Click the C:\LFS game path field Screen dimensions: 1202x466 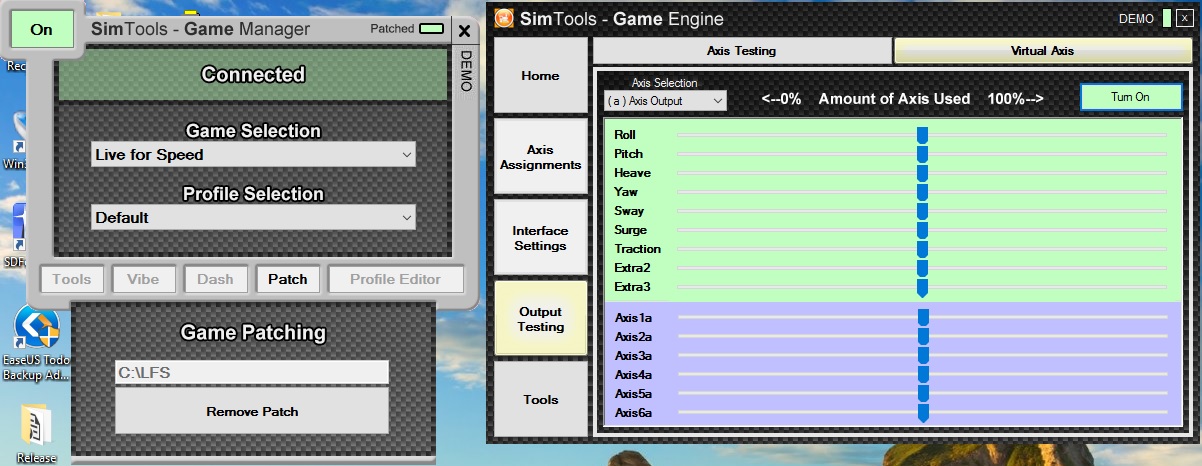coord(252,372)
